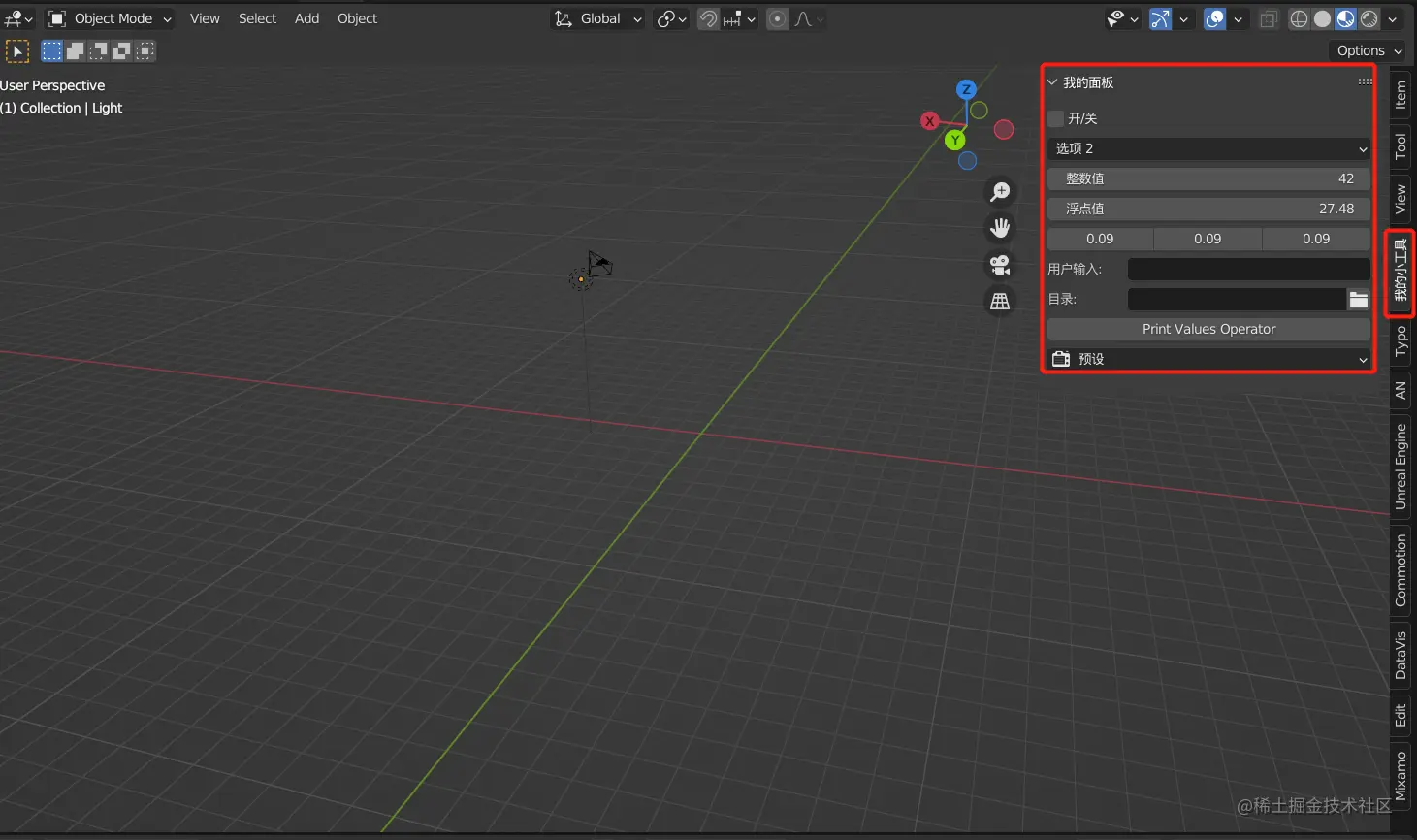Open the 选项 2 dropdown
This screenshot has height=840, width=1417.
(x=1209, y=148)
